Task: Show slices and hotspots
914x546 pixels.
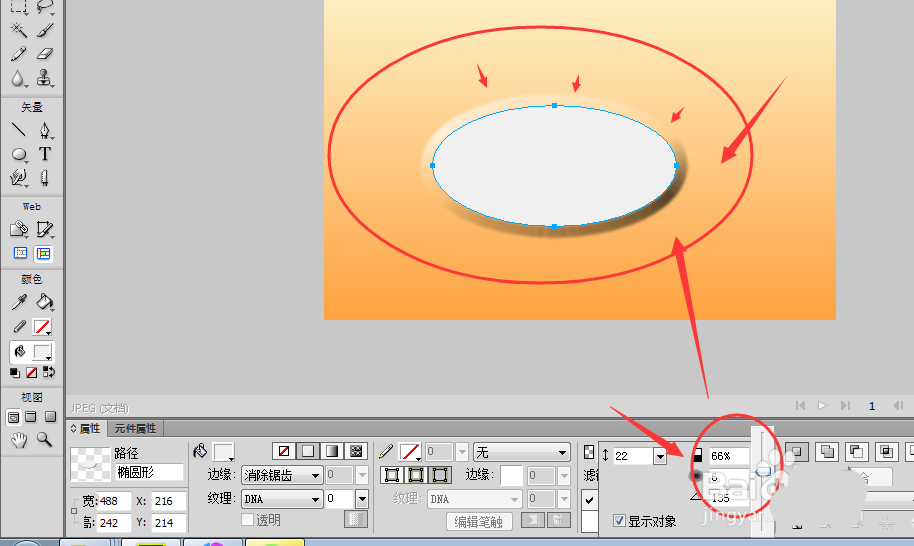Action: pos(44,253)
